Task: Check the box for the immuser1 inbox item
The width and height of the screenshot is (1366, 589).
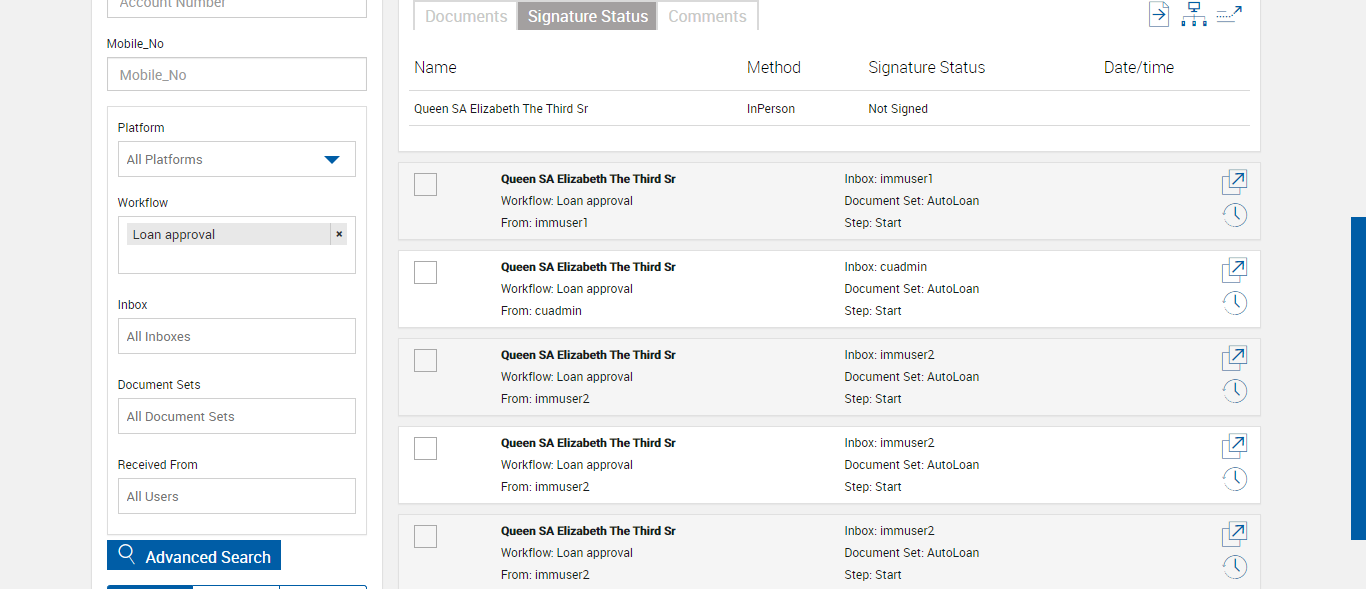Action: pyautogui.click(x=425, y=184)
